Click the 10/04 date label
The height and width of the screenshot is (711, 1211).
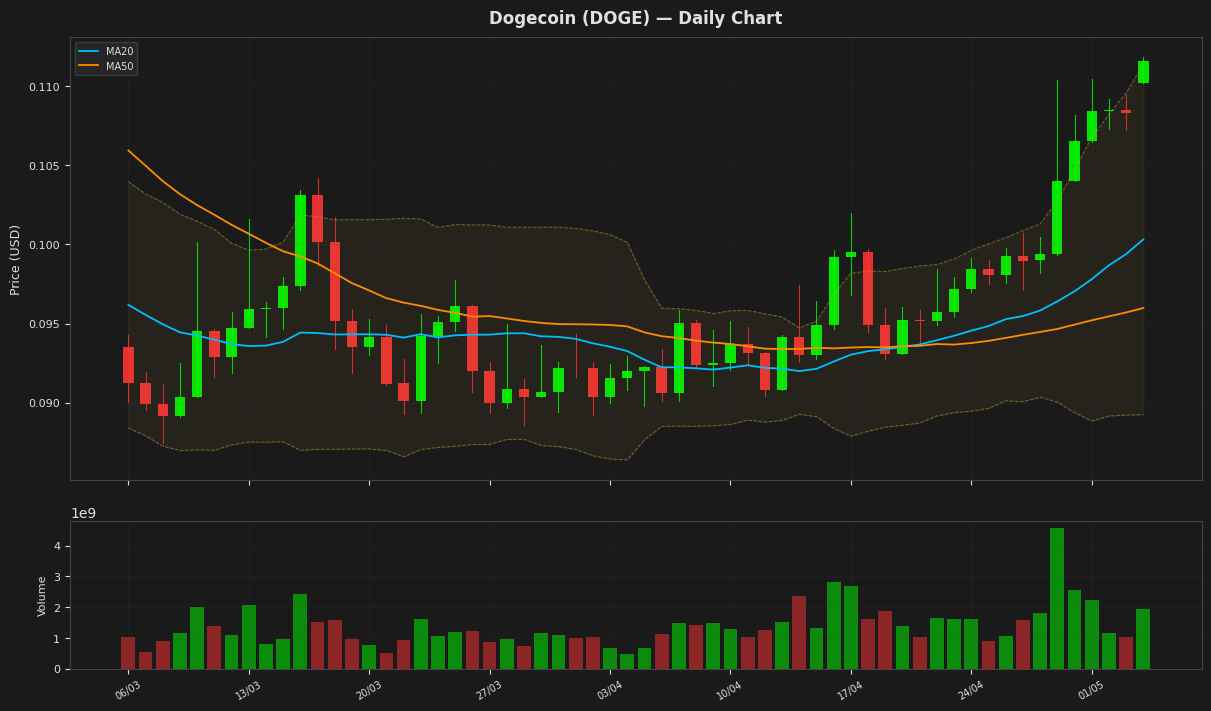coord(730,690)
